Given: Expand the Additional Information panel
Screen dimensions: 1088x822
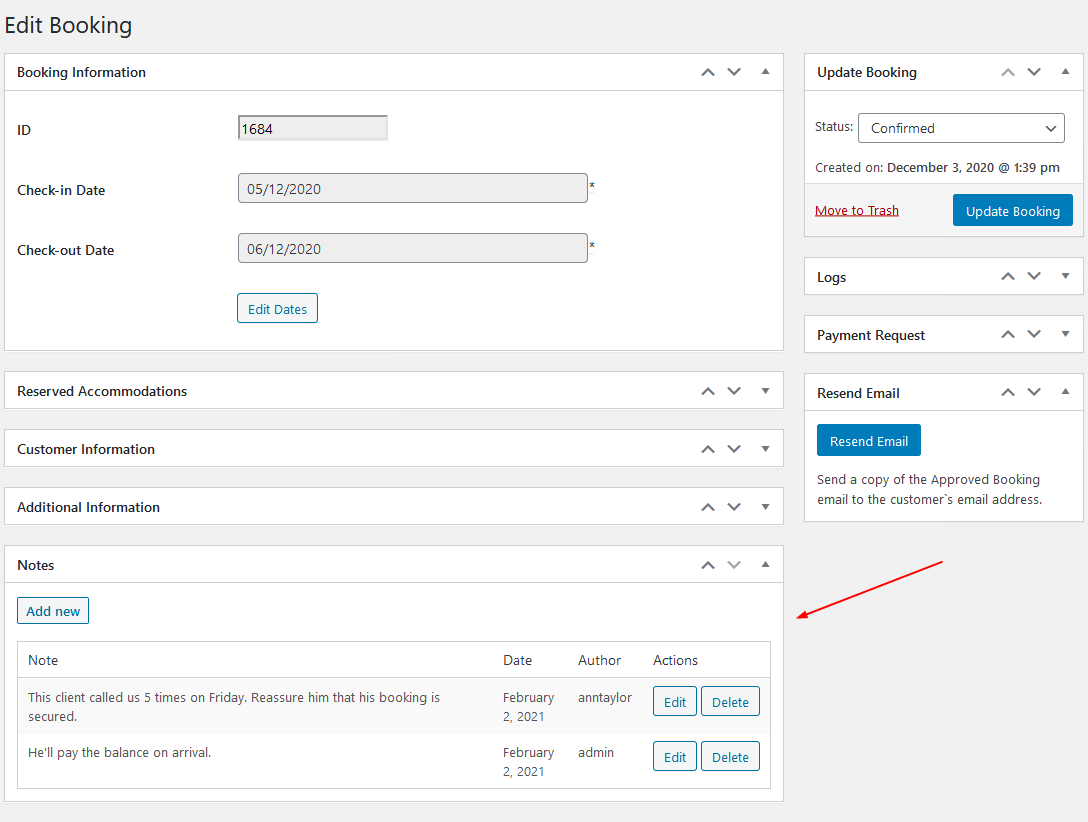Looking at the screenshot, I should pyautogui.click(x=765, y=506).
